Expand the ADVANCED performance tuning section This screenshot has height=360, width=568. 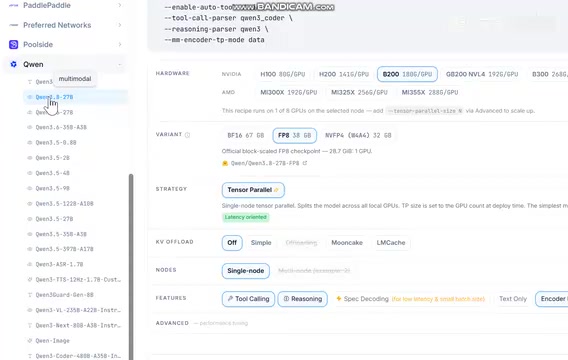(202, 323)
